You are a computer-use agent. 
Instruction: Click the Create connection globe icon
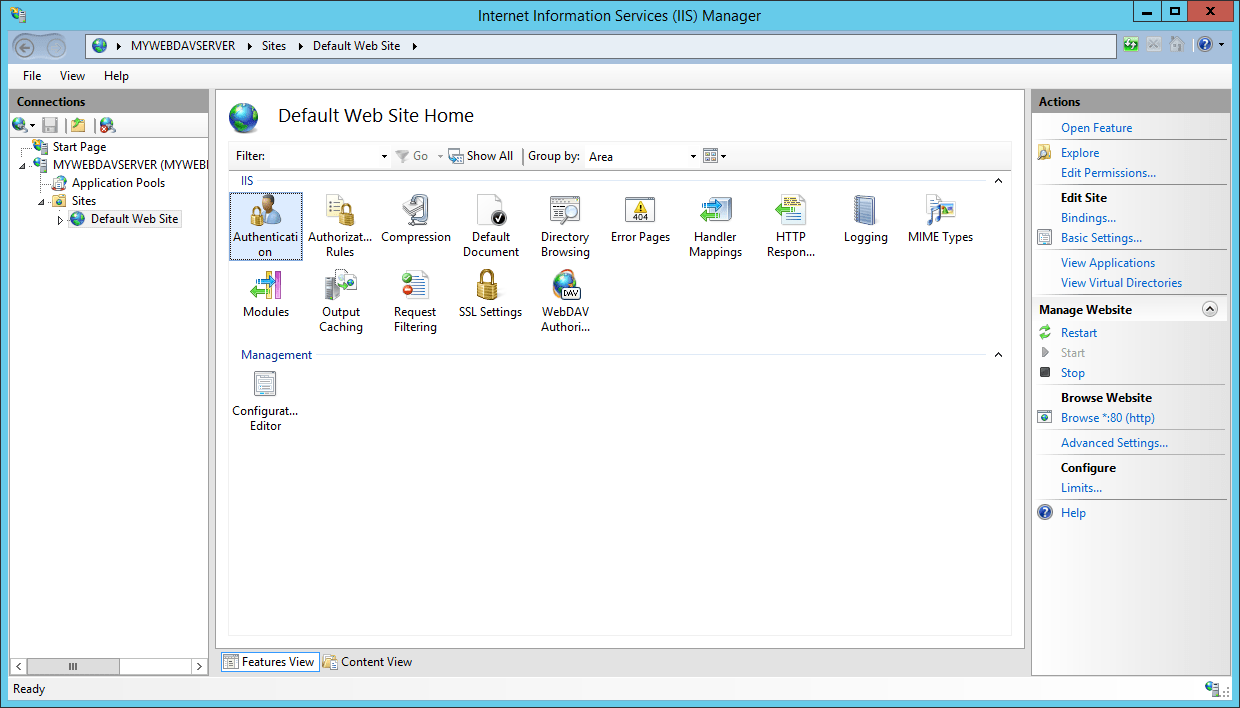coord(19,125)
